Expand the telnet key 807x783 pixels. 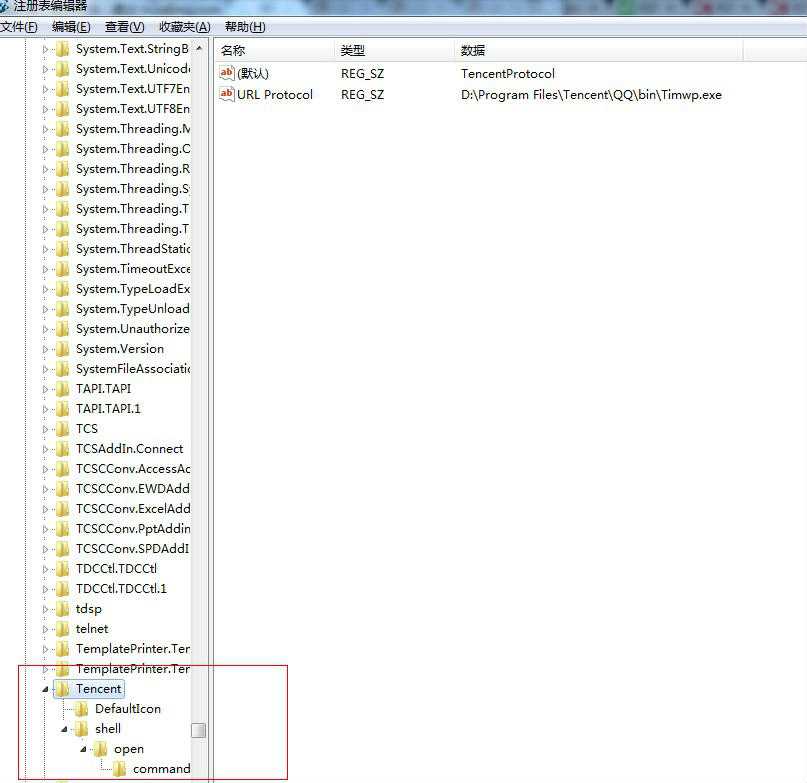click(x=45, y=629)
